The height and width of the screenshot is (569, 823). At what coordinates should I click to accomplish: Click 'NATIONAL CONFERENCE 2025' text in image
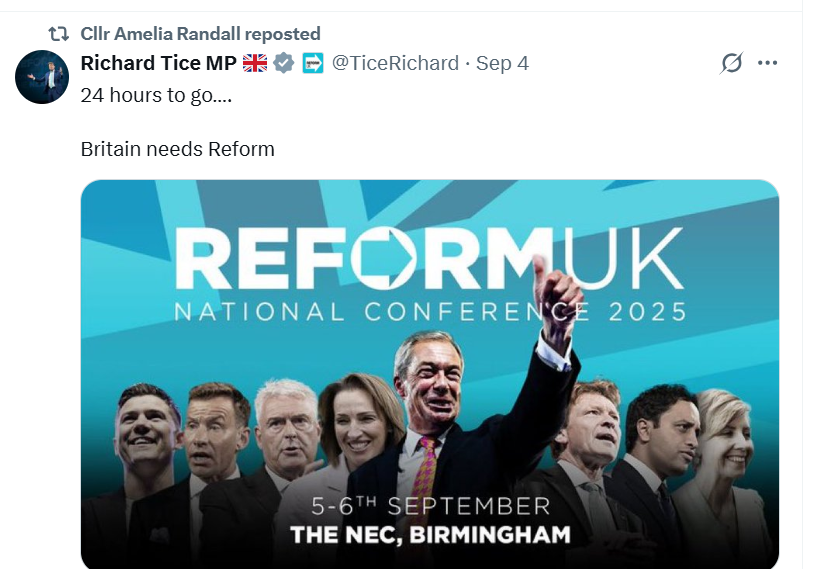(430, 311)
